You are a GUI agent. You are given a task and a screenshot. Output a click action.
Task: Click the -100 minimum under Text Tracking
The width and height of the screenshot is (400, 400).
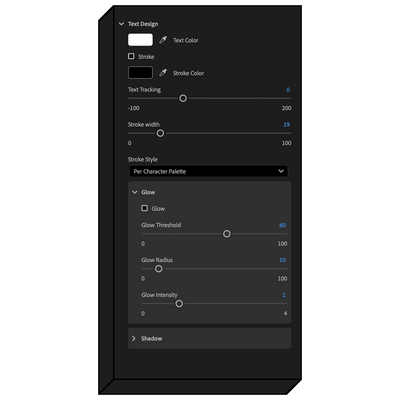click(x=134, y=108)
